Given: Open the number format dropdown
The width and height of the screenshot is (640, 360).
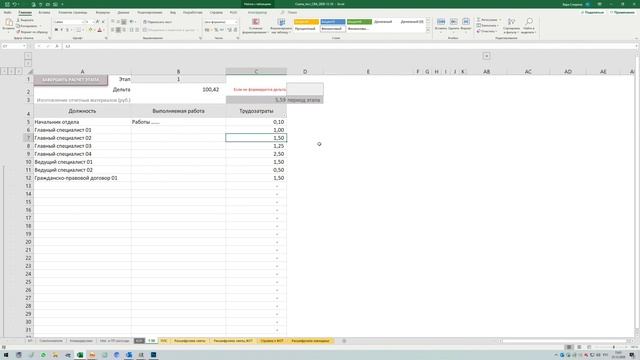Looking at the screenshot, I should pos(236,22).
